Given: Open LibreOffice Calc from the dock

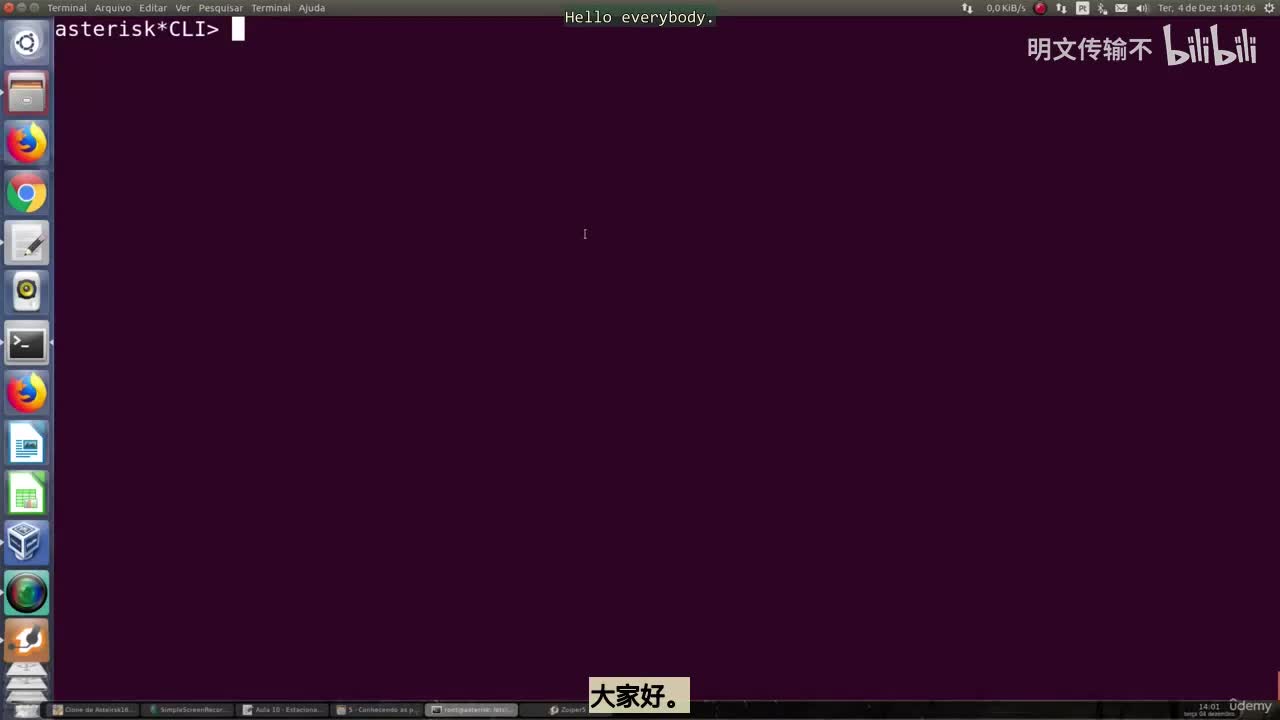Looking at the screenshot, I should [27, 493].
